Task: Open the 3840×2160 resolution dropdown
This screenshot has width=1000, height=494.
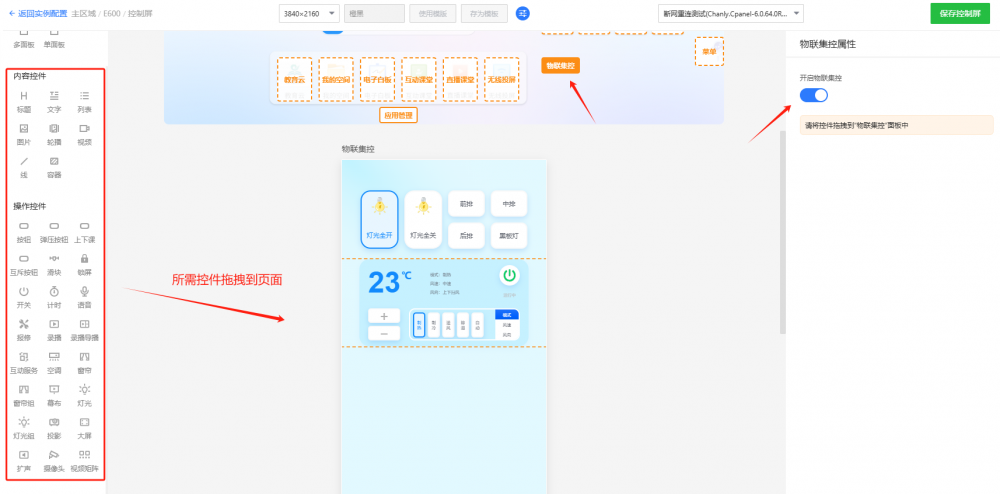Action: 308,14
